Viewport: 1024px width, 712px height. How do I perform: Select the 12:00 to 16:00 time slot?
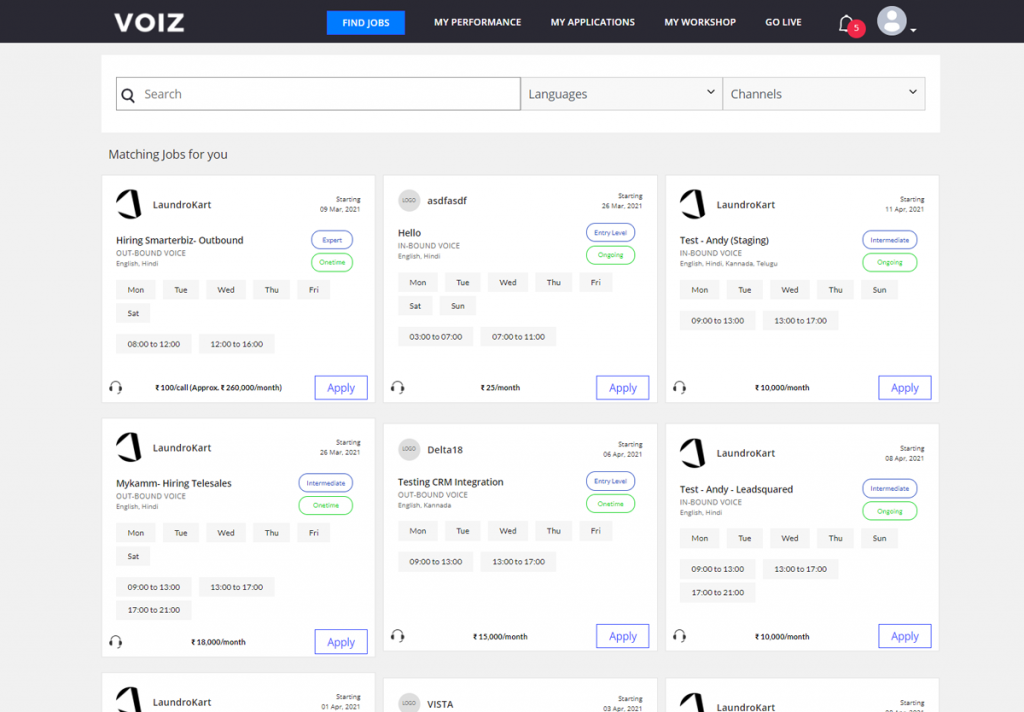[x=236, y=344]
